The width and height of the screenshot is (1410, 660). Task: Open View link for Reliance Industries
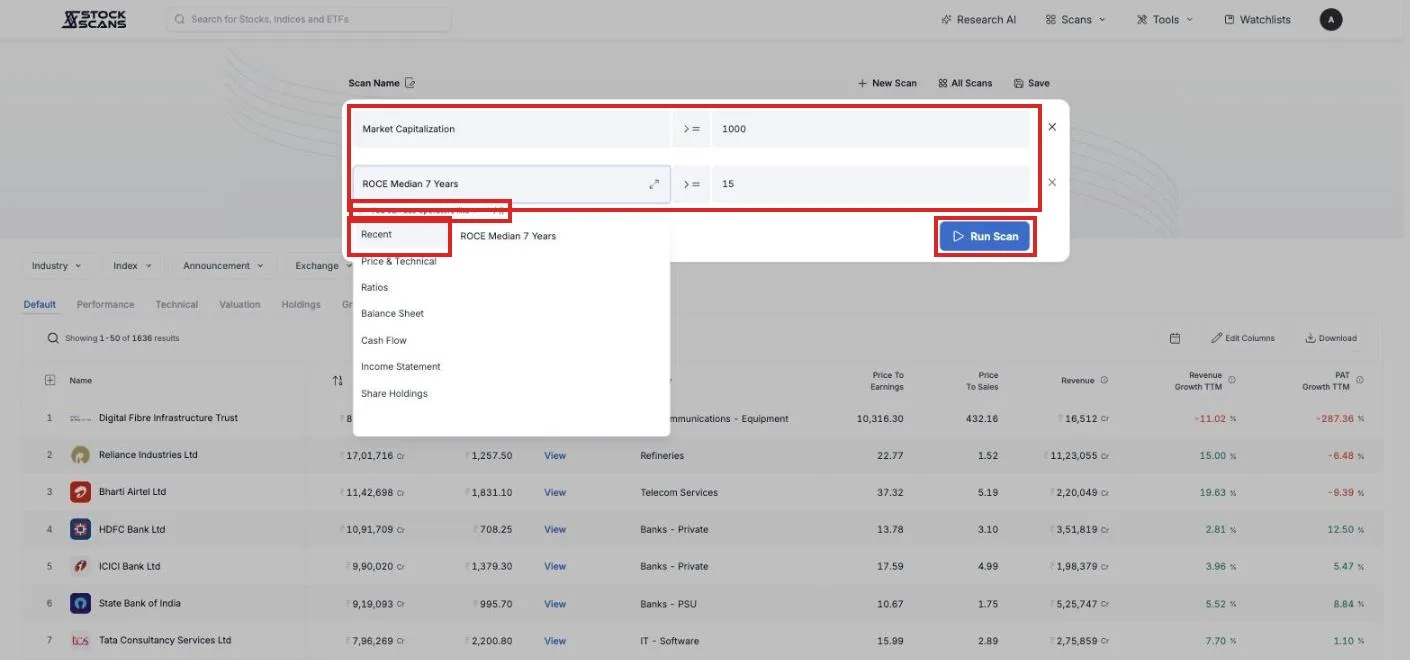[x=555, y=455]
